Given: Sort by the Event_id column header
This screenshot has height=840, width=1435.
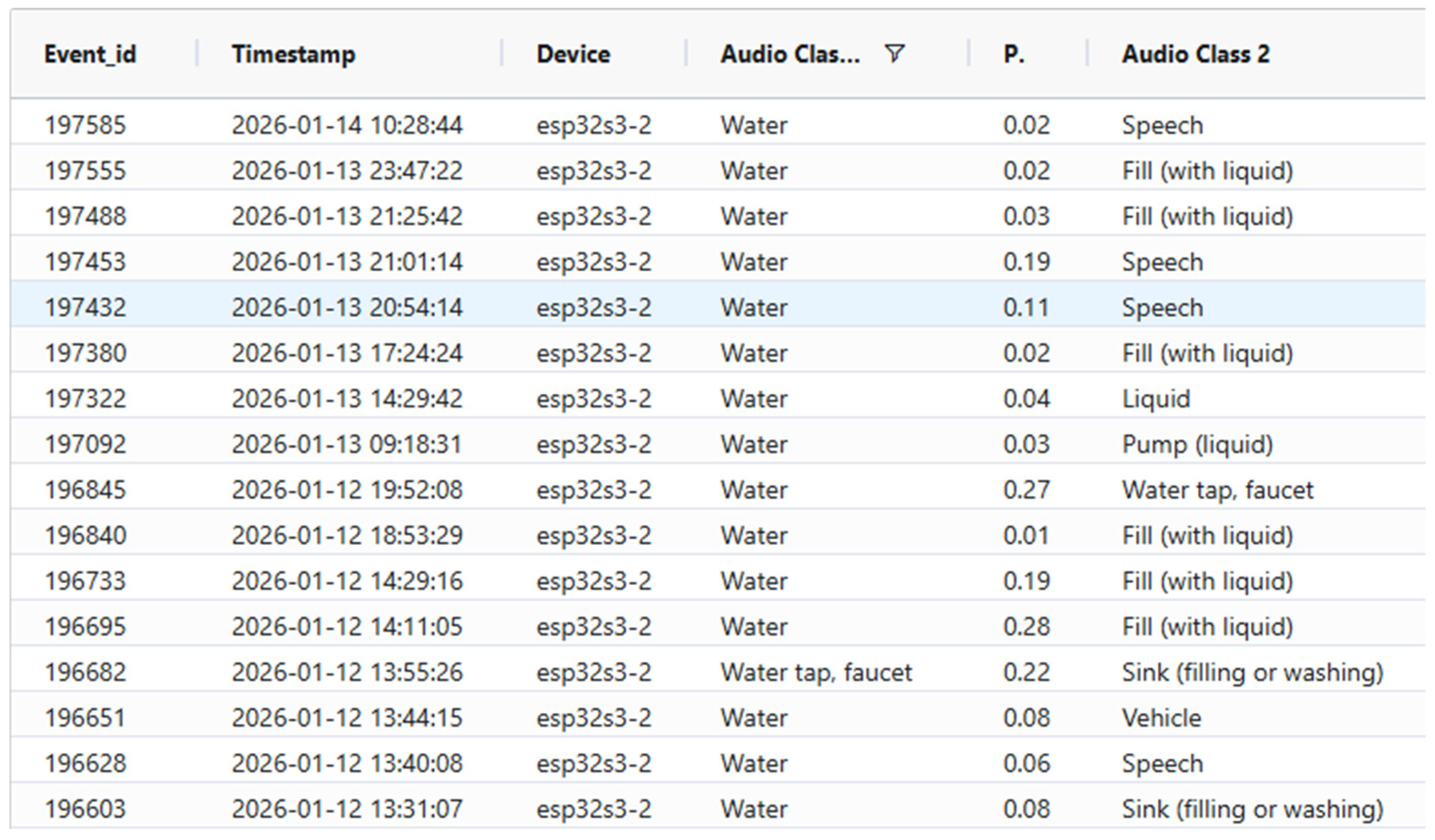Looking at the screenshot, I should (91, 54).
